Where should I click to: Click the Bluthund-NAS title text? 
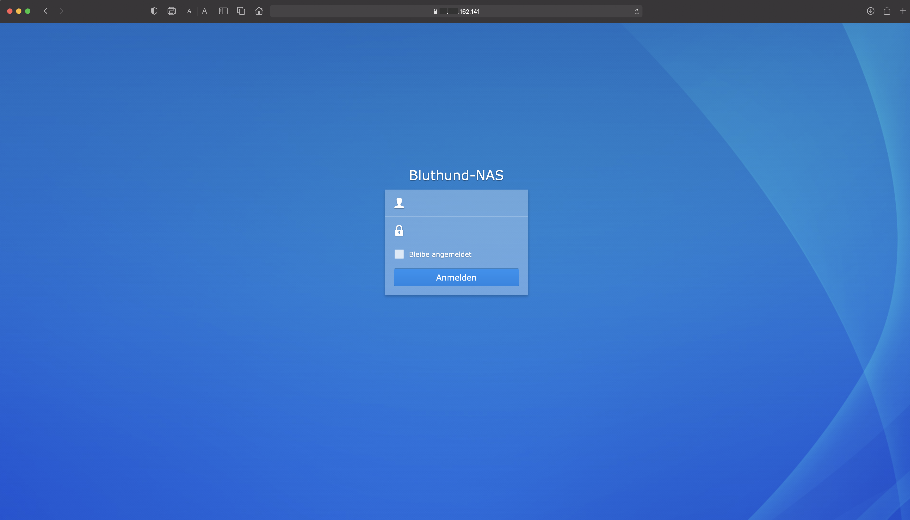(x=456, y=175)
